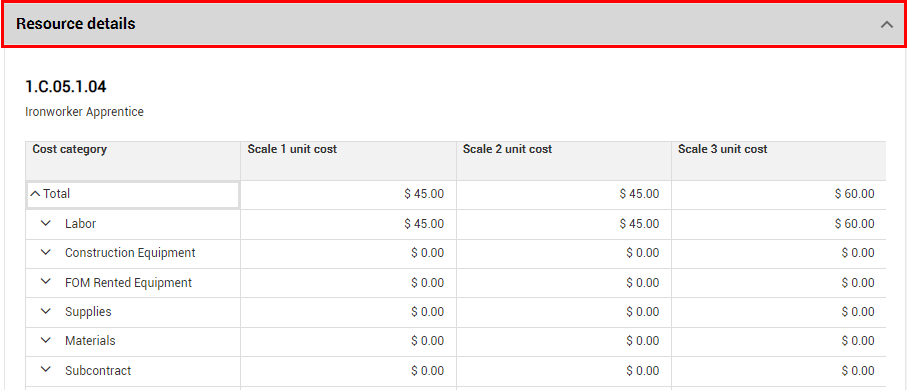The width and height of the screenshot is (907, 390).
Task: Collapse the Resource details panel chevron
Action: pyautogui.click(x=886, y=24)
